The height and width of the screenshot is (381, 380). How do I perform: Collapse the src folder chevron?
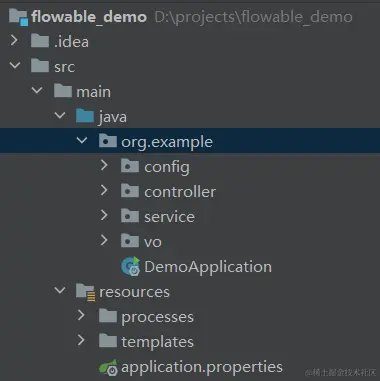click(x=15, y=65)
